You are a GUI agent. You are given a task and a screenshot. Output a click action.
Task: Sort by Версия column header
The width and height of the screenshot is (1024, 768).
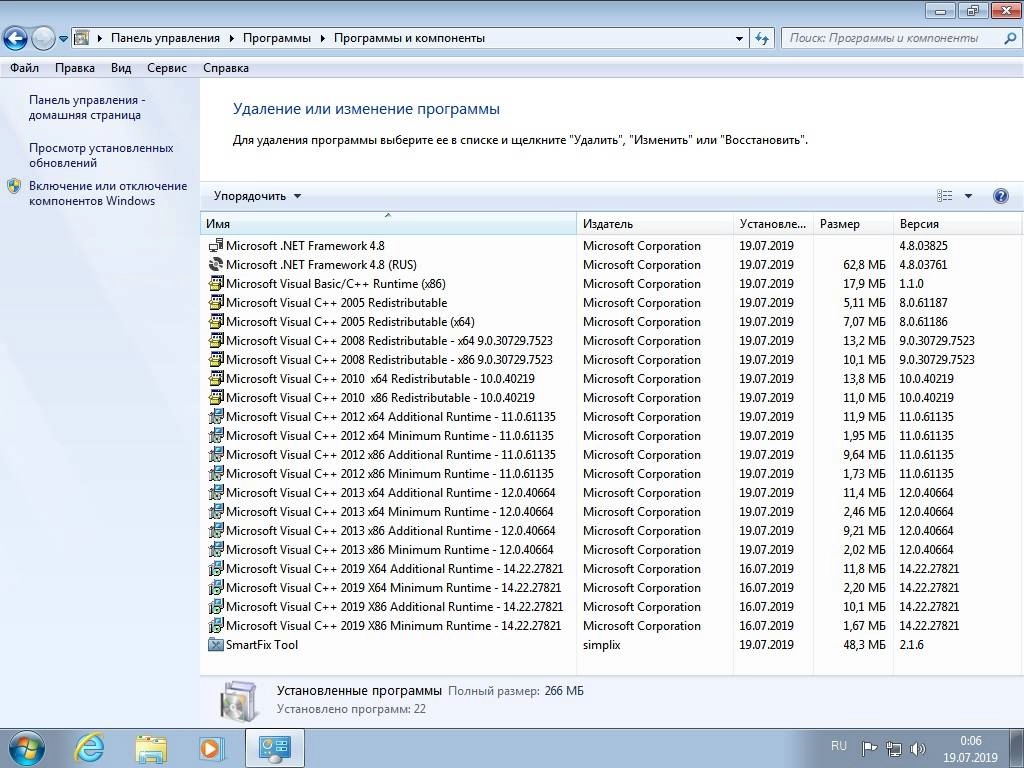(956, 223)
